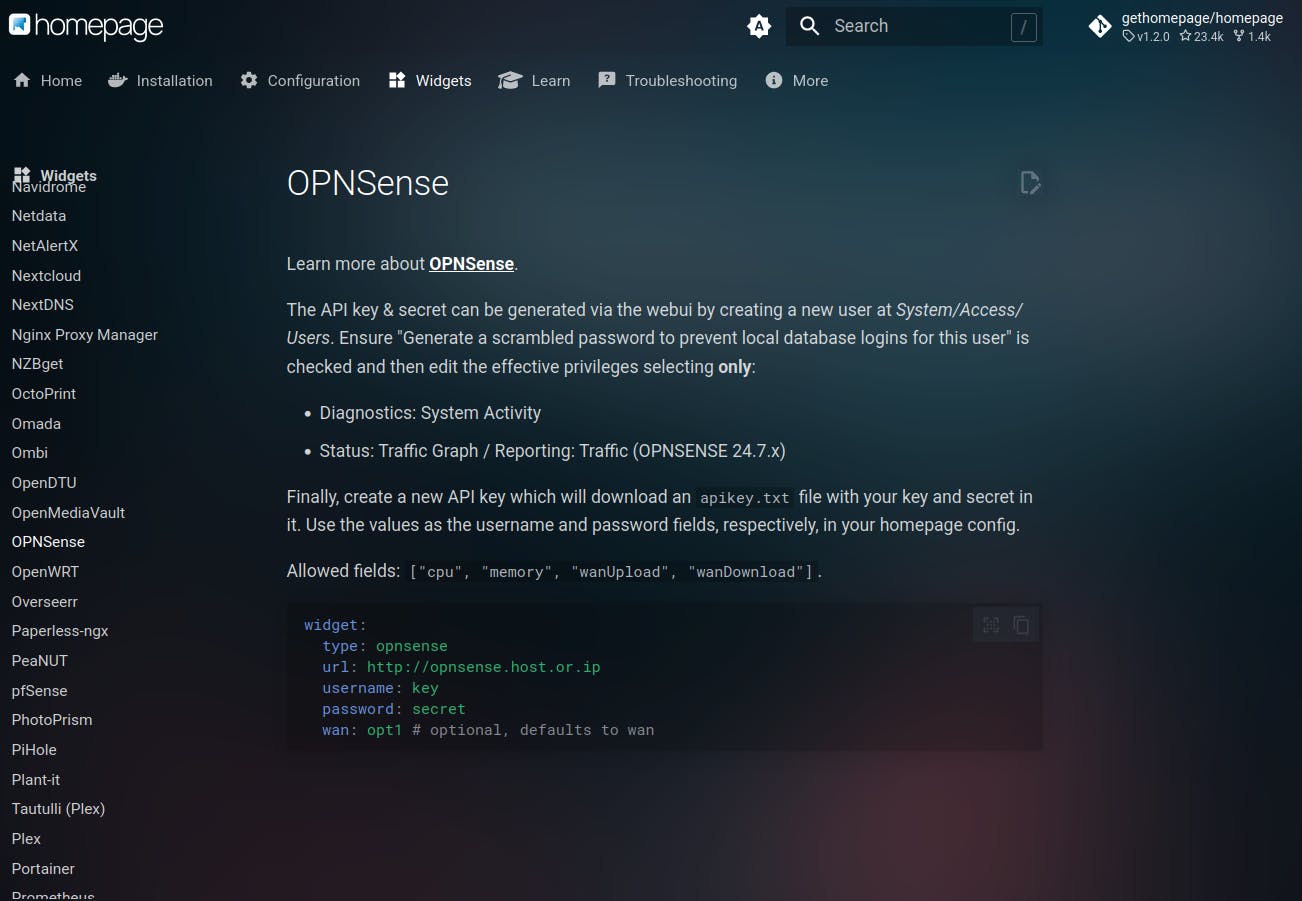1302x901 pixels.
Task: Click the "username: key" code line
Action: [380, 688]
